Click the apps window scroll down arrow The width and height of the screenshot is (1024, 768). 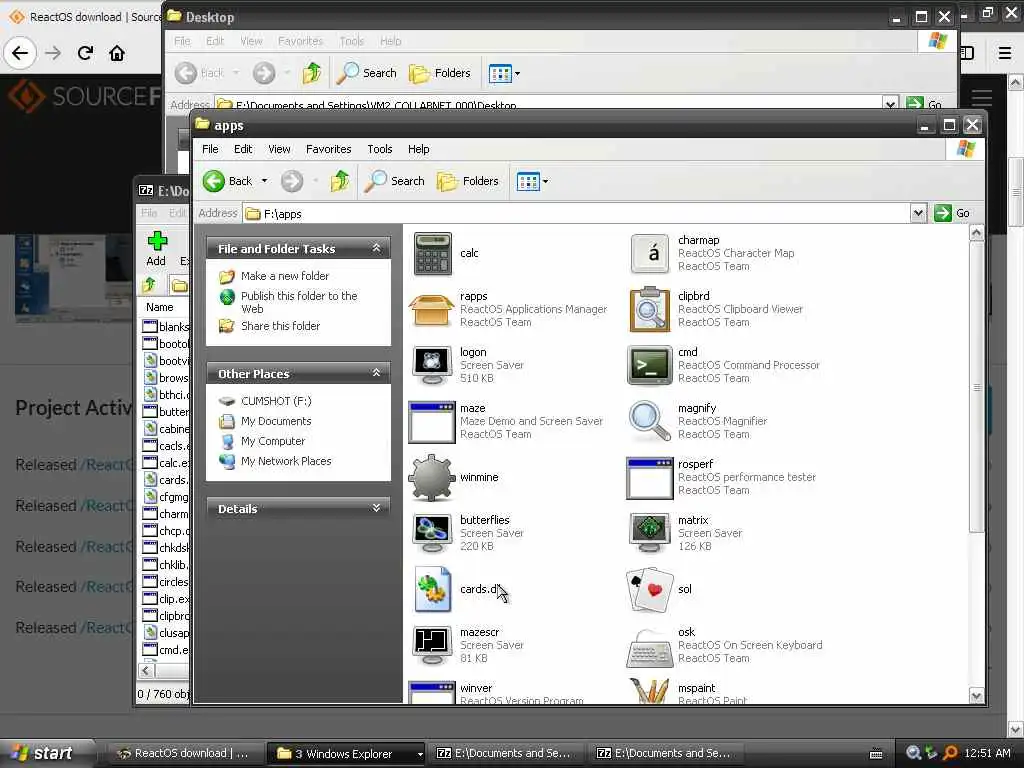[x=976, y=696]
